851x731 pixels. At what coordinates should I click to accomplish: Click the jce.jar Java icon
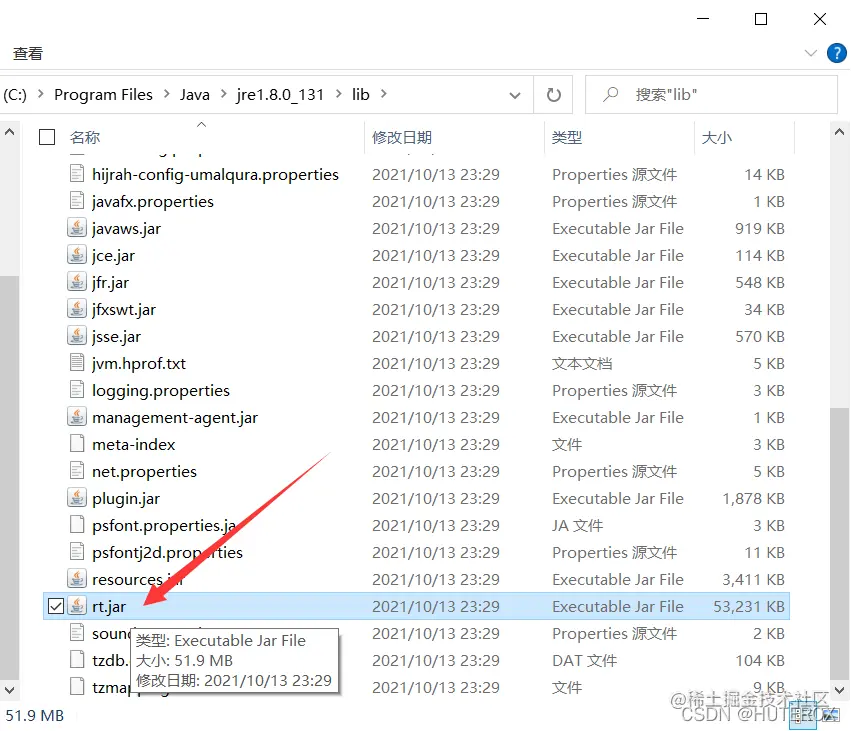77,255
